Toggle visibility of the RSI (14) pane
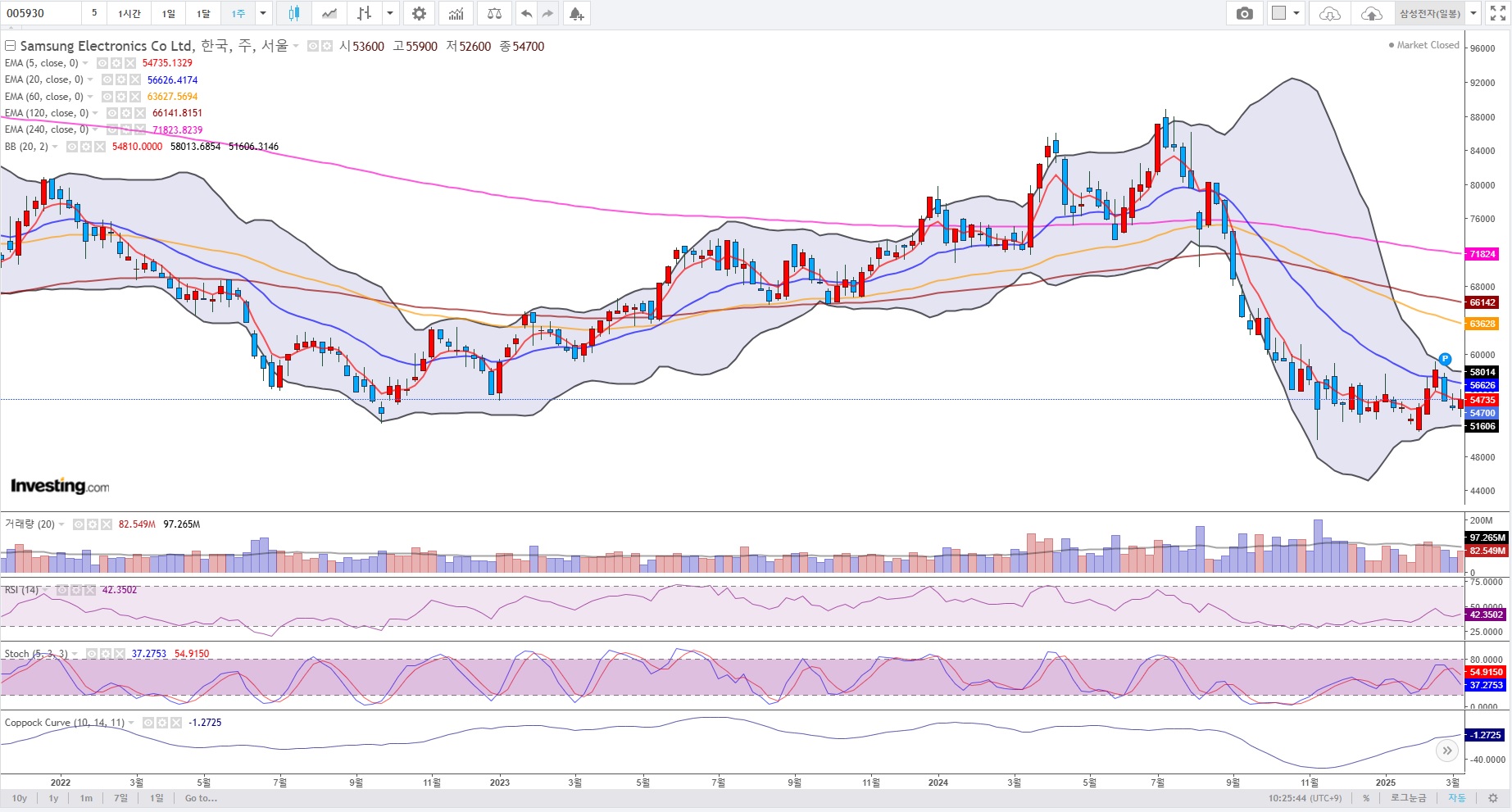 click(61, 590)
